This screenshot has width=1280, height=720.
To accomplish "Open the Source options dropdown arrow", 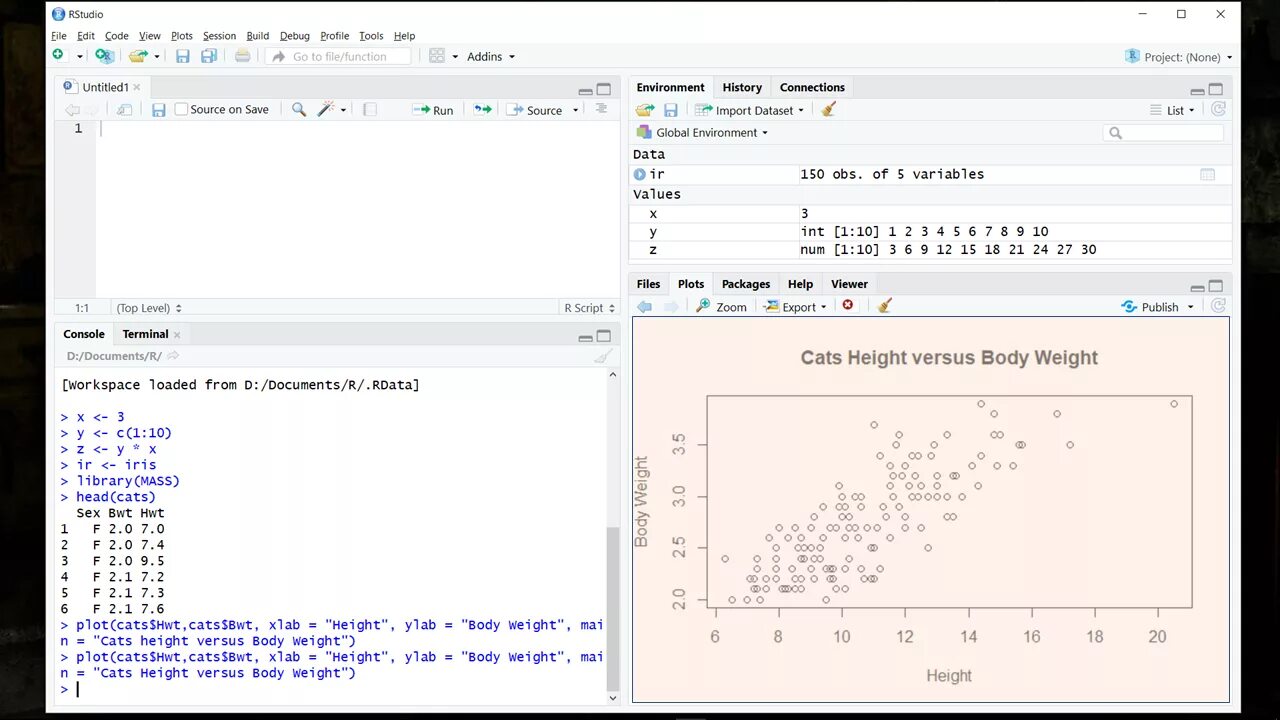I will pyautogui.click(x=575, y=110).
